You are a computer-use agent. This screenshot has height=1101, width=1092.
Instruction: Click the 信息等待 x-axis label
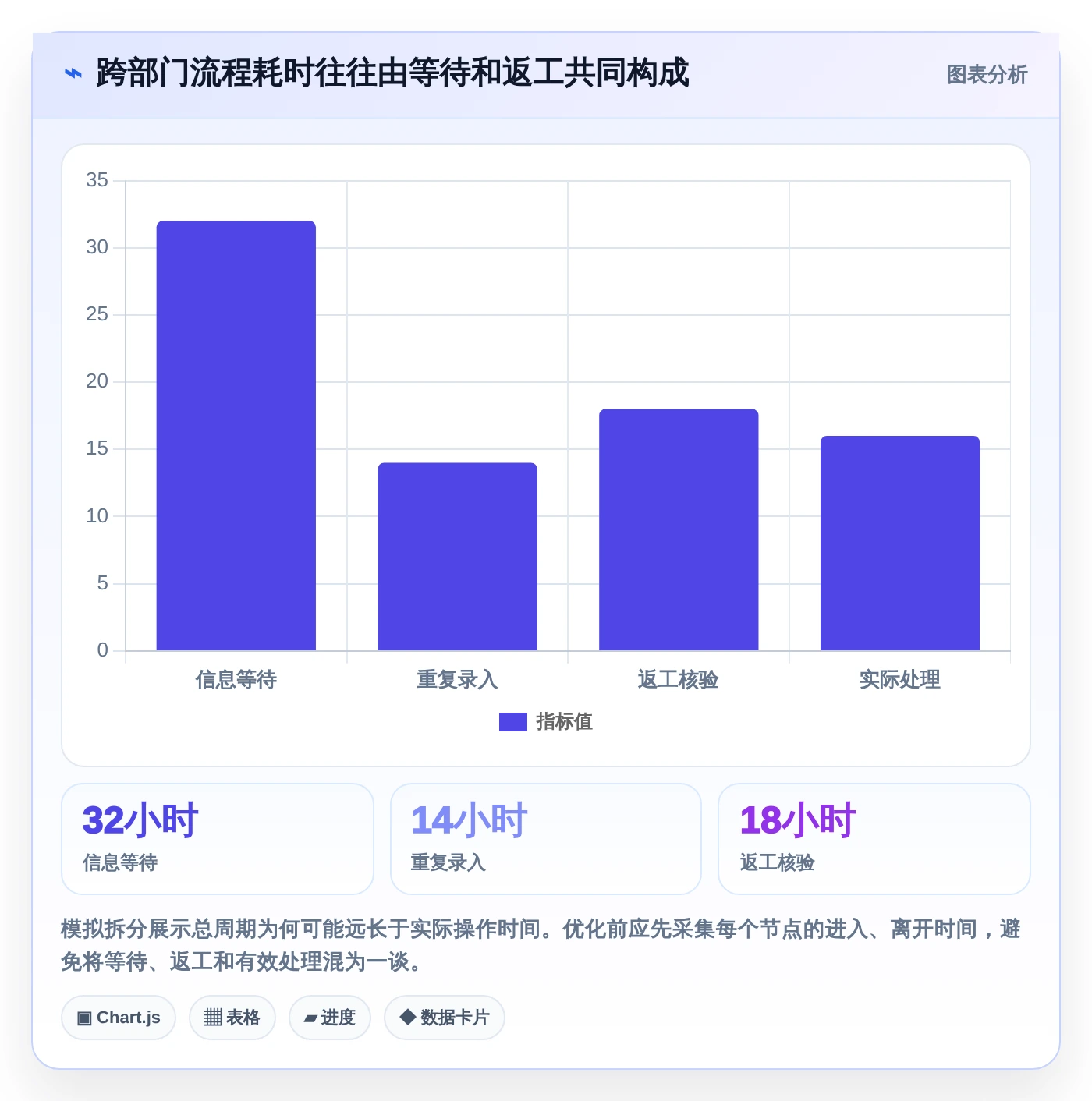pyautogui.click(x=236, y=680)
